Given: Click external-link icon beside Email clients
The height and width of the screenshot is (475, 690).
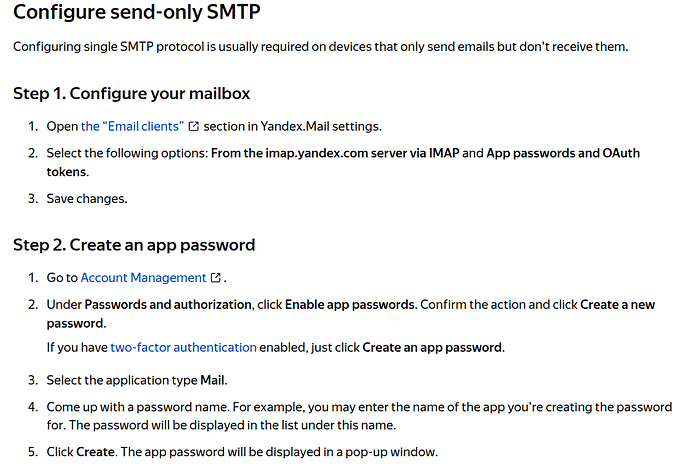Looking at the screenshot, I should [194, 126].
